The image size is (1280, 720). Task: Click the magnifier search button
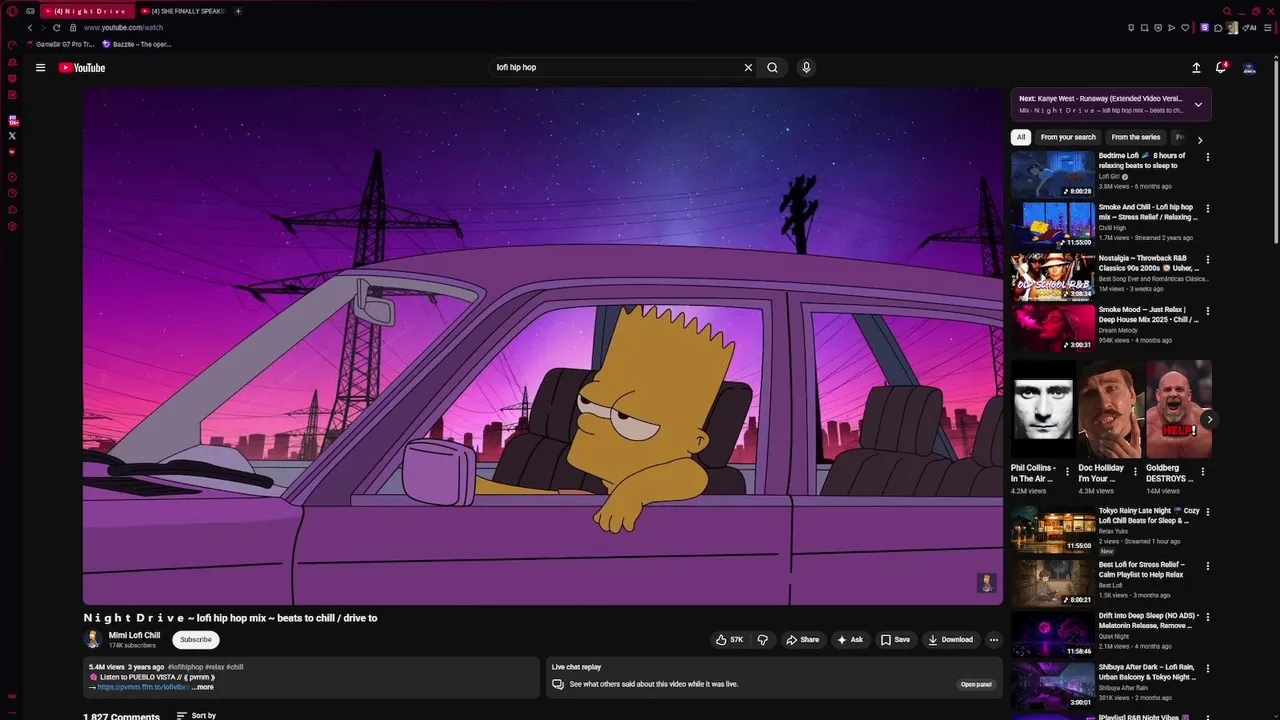[x=772, y=68]
